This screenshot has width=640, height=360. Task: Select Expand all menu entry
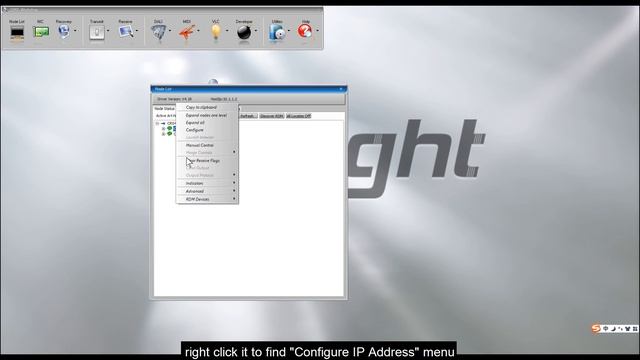207,123
